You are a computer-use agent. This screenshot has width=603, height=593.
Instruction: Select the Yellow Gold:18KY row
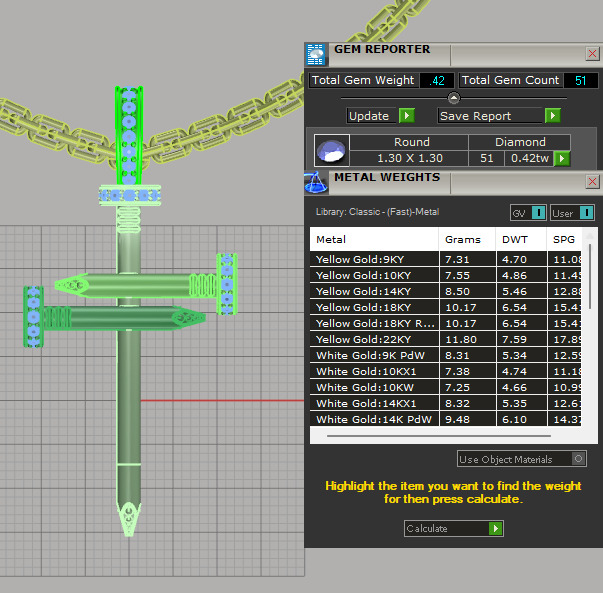tap(445, 307)
